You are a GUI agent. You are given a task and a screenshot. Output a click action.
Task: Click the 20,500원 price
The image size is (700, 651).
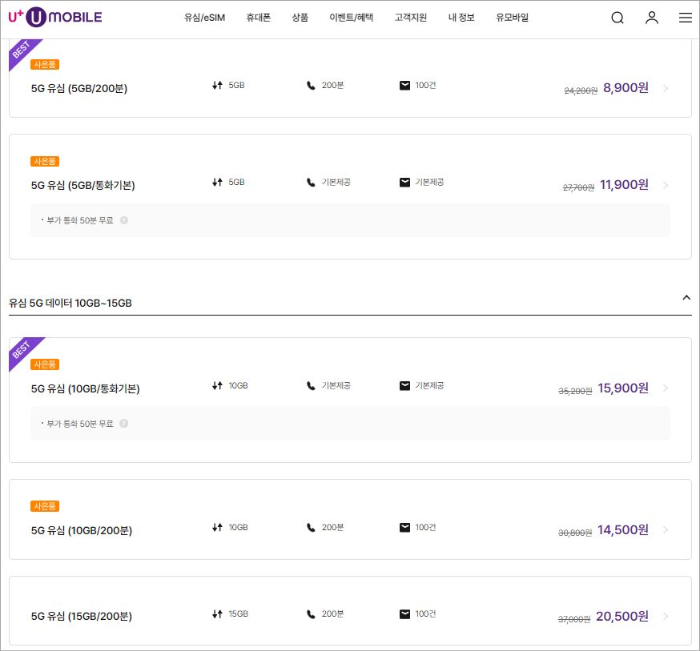[x=622, y=616]
